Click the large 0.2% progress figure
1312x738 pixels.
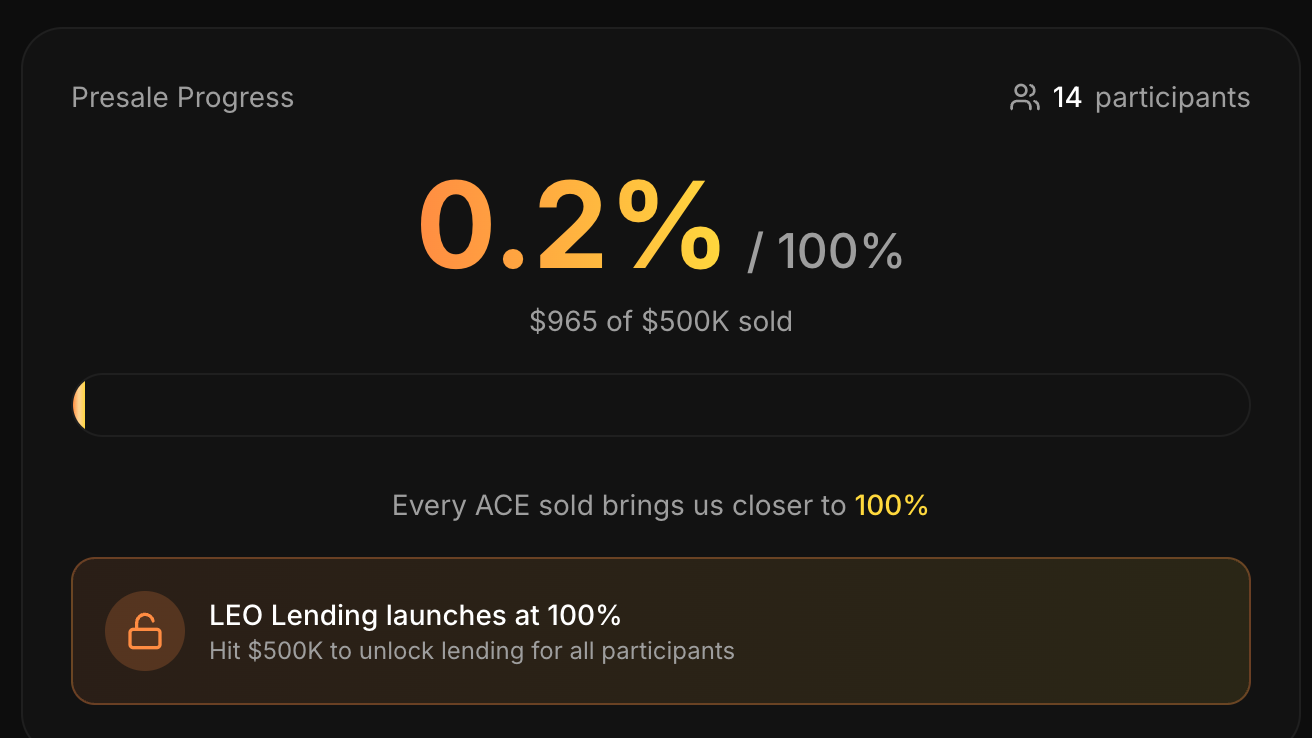pos(568,228)
